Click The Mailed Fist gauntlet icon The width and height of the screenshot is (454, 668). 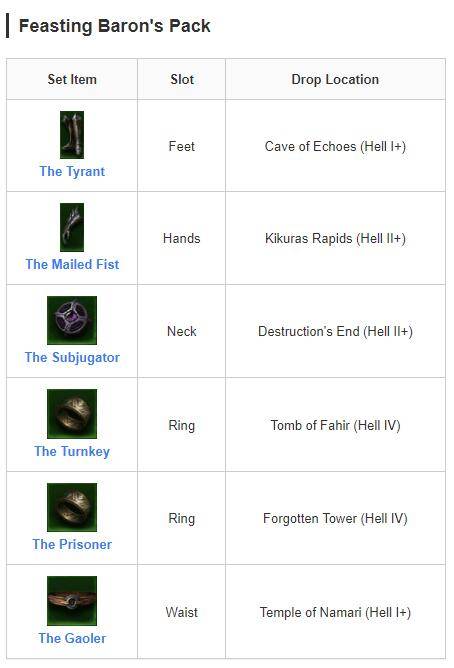tap(72, 227)
